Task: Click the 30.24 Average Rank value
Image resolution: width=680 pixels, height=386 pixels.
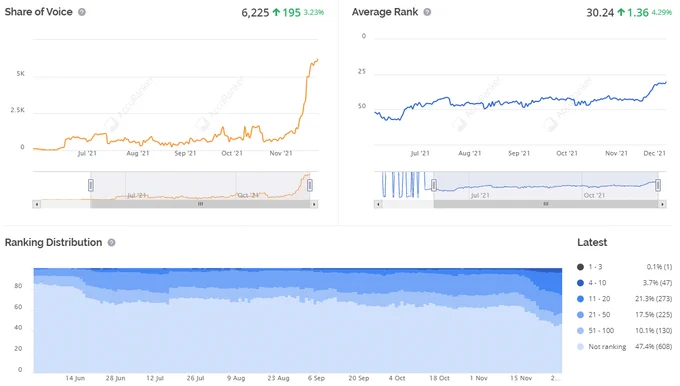Action: click(600, 13)
